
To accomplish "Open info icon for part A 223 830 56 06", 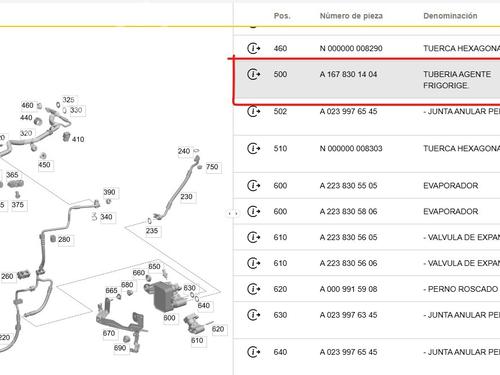I will coord(254,263).
